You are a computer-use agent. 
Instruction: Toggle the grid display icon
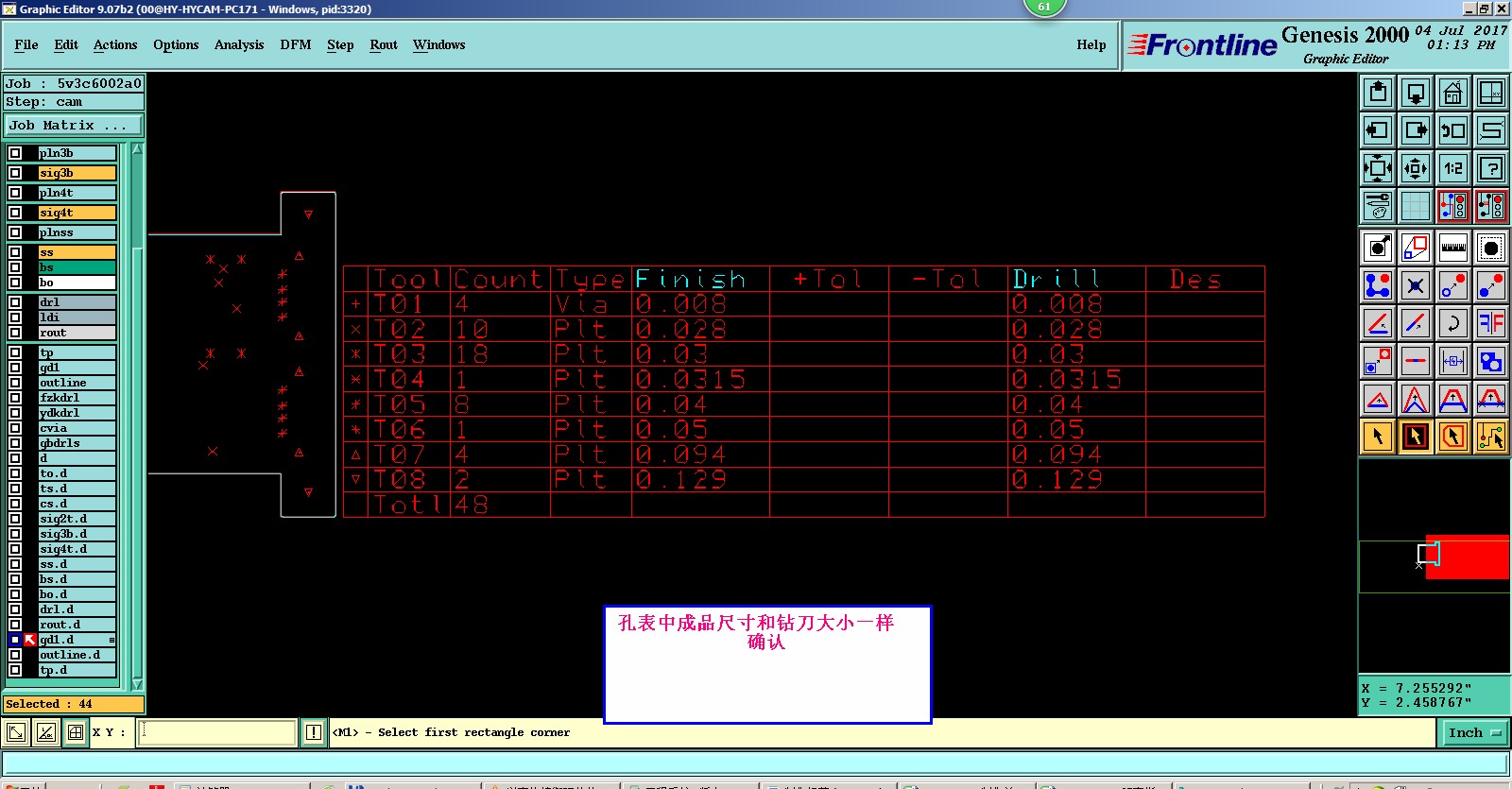(1416, 206)
